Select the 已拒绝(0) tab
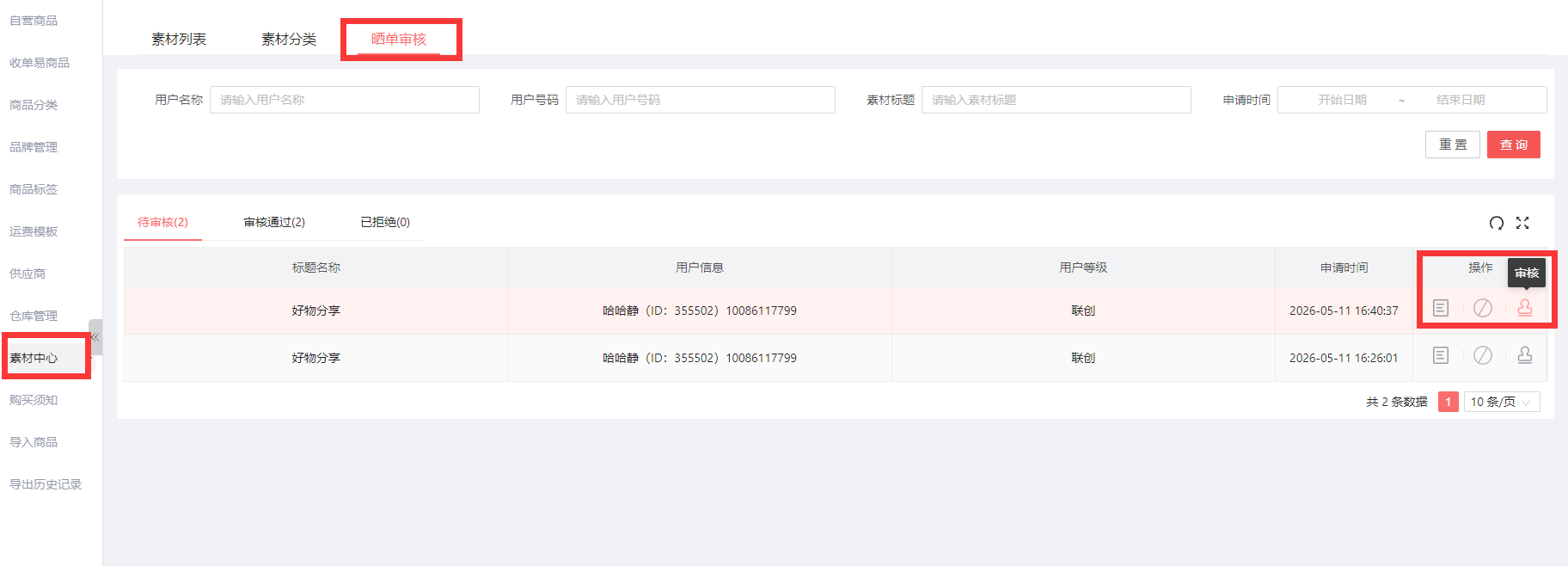This screenshot has width=1568, height=566. click(x=385, y=222)
